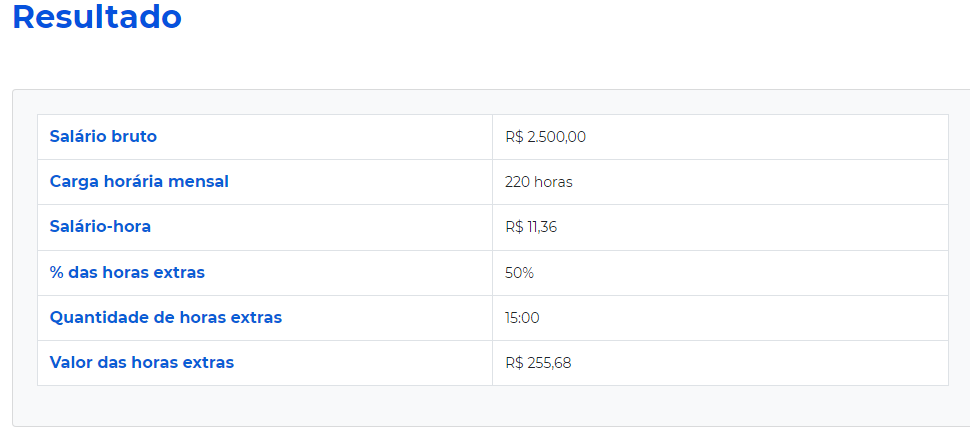Select the % das horas extras label

[127, 272]
